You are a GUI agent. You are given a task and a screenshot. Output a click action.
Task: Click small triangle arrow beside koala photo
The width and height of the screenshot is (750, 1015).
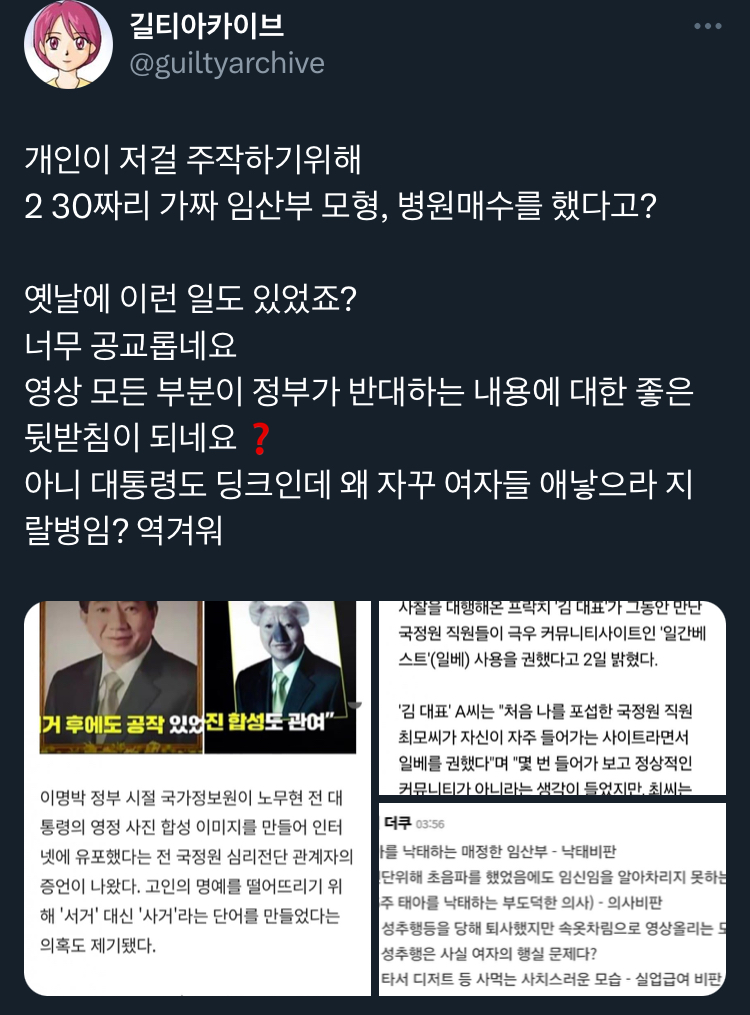pos(354,705)
